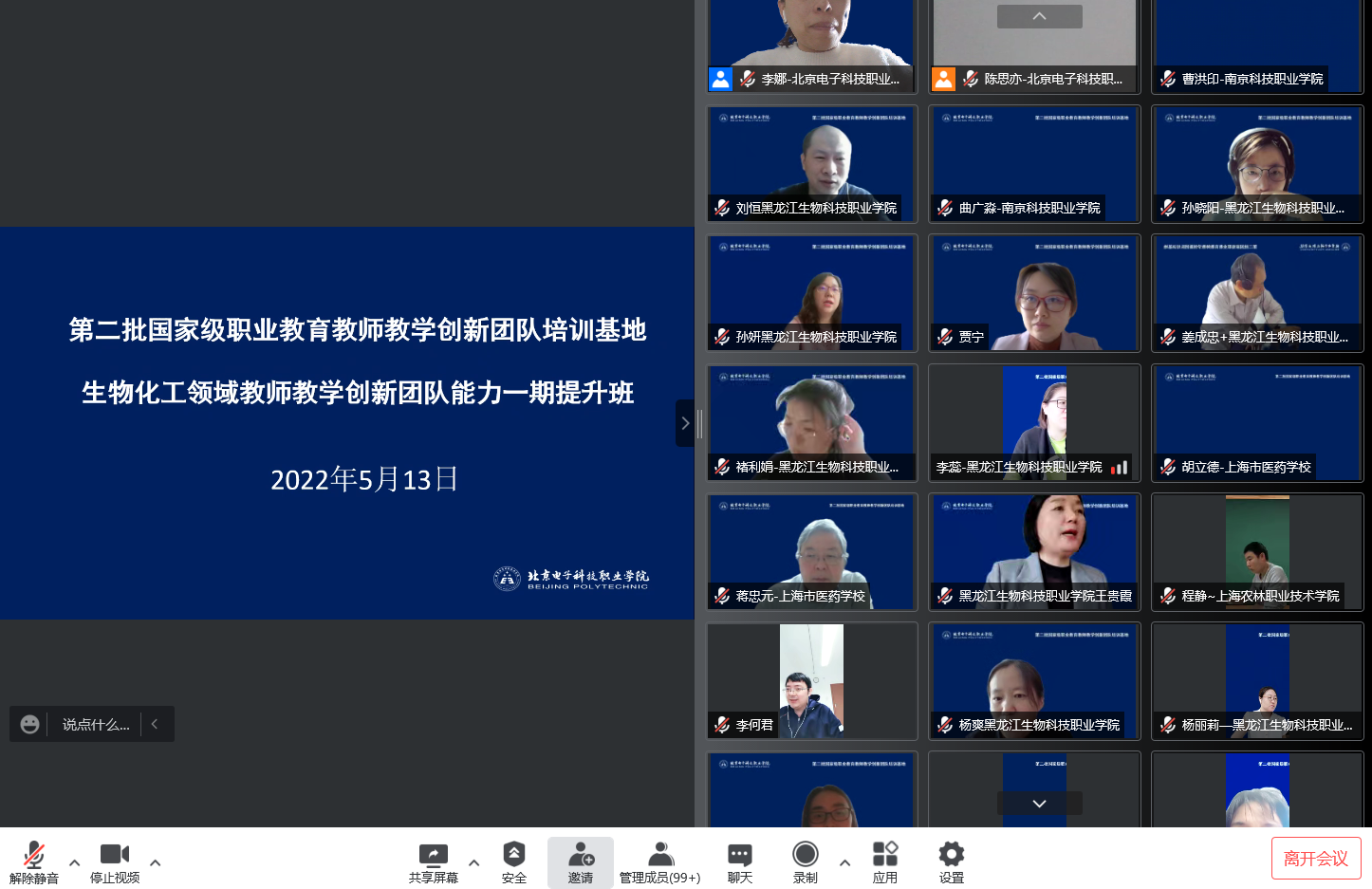
Task: Collapse participant gallery side panel arrow
Action: 685,423
